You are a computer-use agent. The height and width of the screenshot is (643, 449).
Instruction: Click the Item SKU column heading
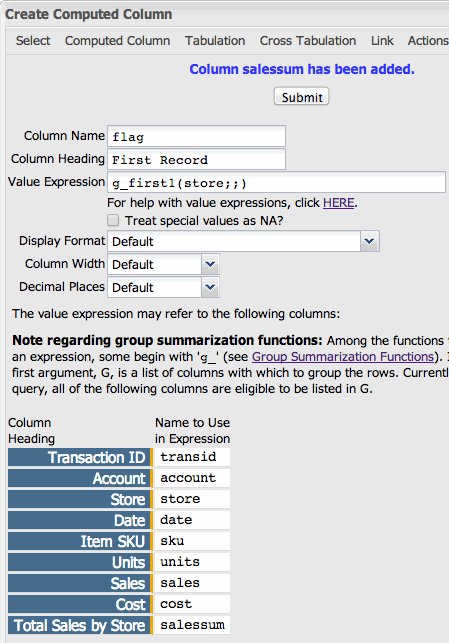pyautogui.click(x=80, y=541)
